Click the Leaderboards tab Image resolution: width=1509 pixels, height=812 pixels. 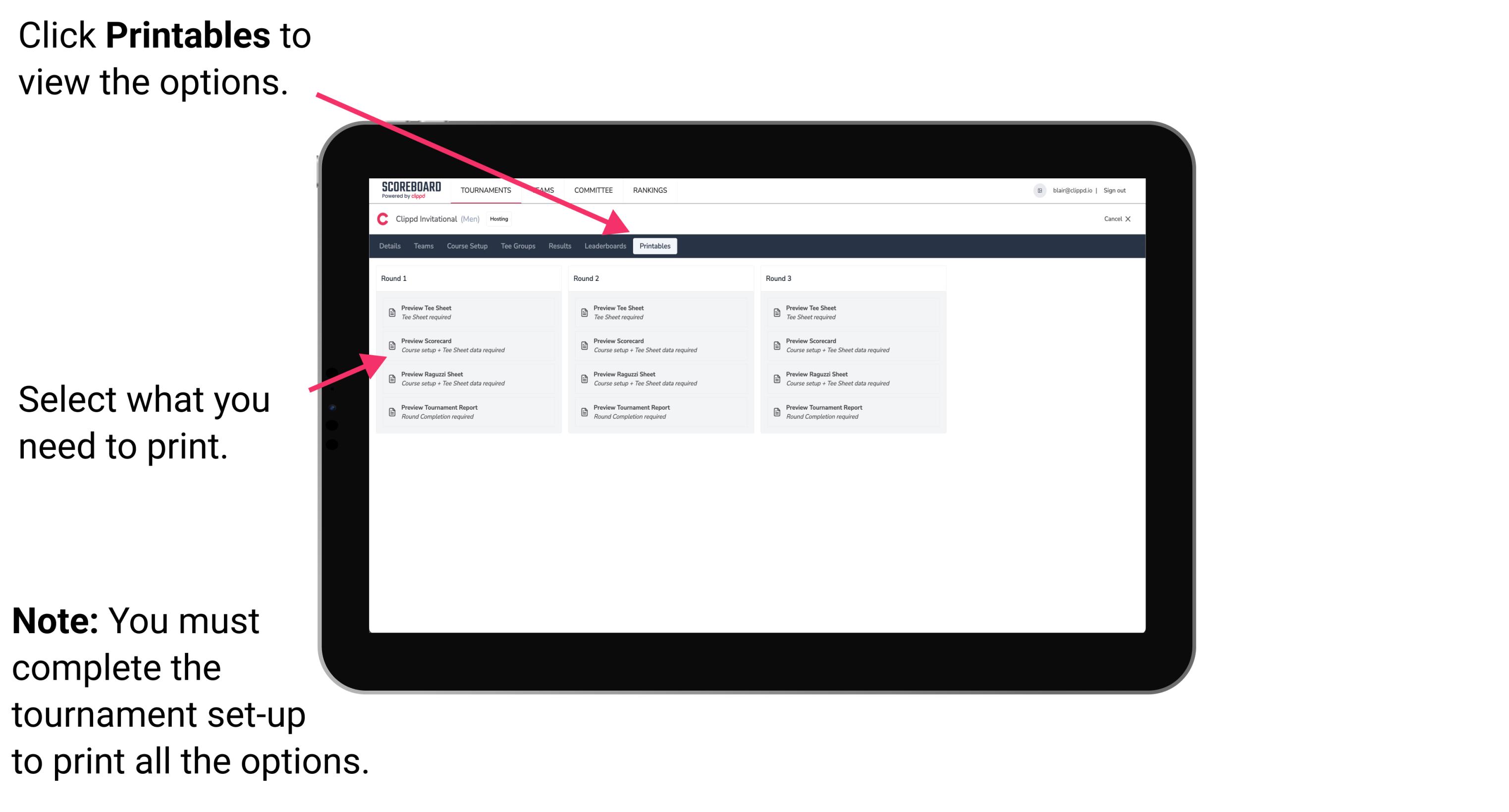(x=604, y=246)
